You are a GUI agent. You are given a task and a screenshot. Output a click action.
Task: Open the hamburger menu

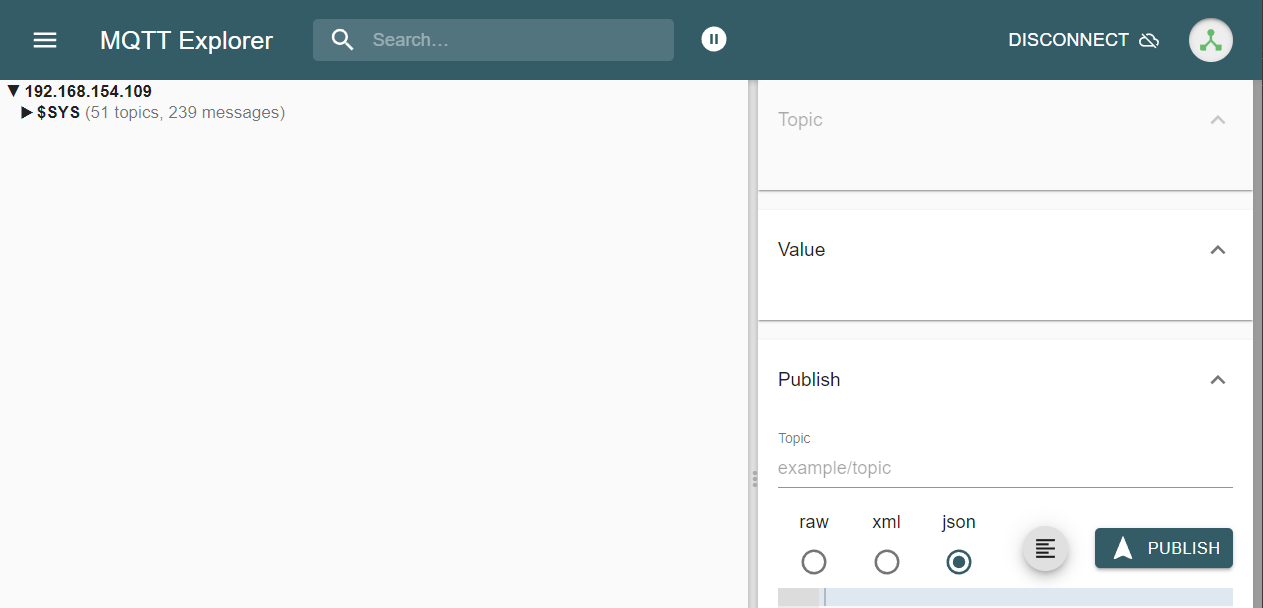click(45, 40)
